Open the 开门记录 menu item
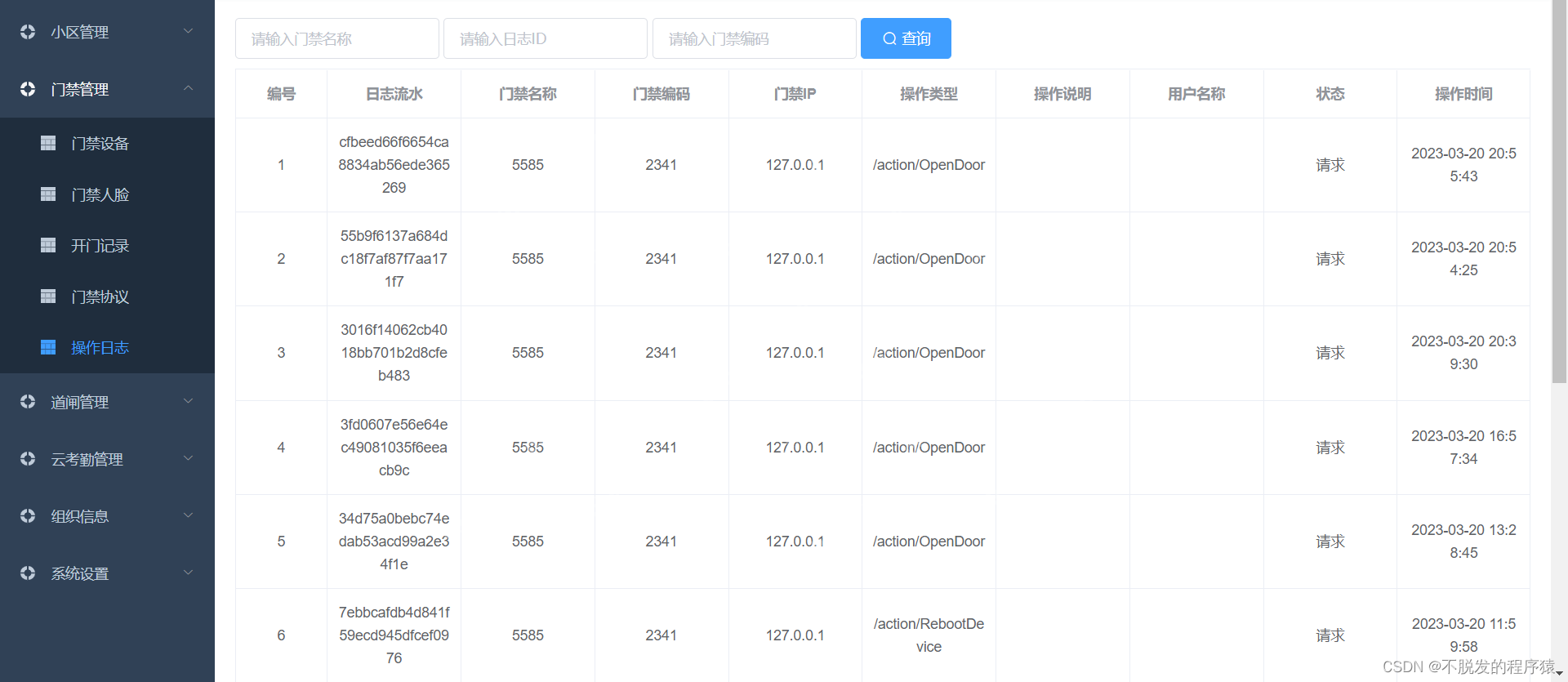Viewport: 1568px width, 682px height. pyautogui.click(x=100, y=246)
